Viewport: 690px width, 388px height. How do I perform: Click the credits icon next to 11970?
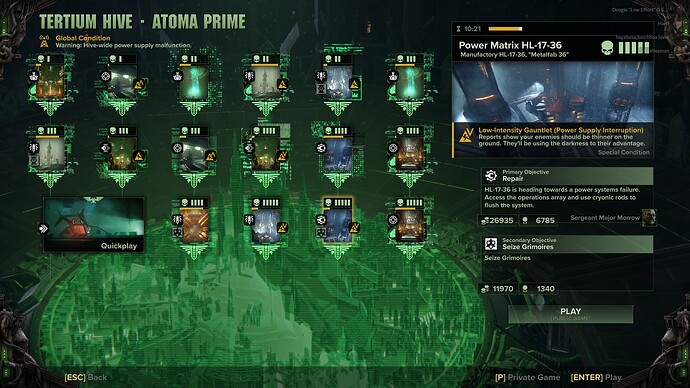tap(485, 289)
